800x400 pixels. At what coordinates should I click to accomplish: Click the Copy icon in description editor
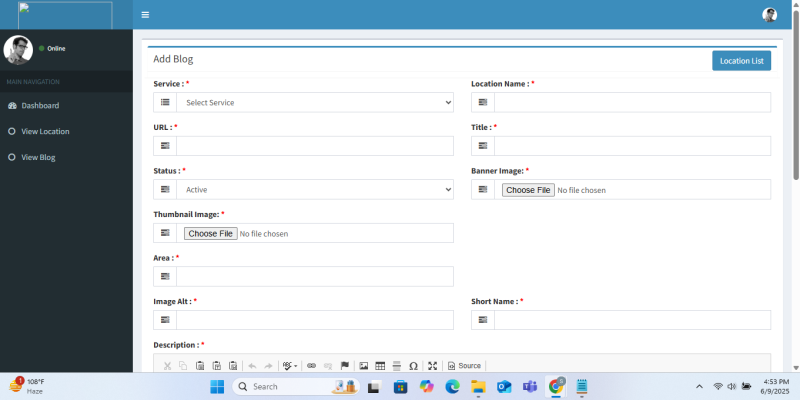183,366
